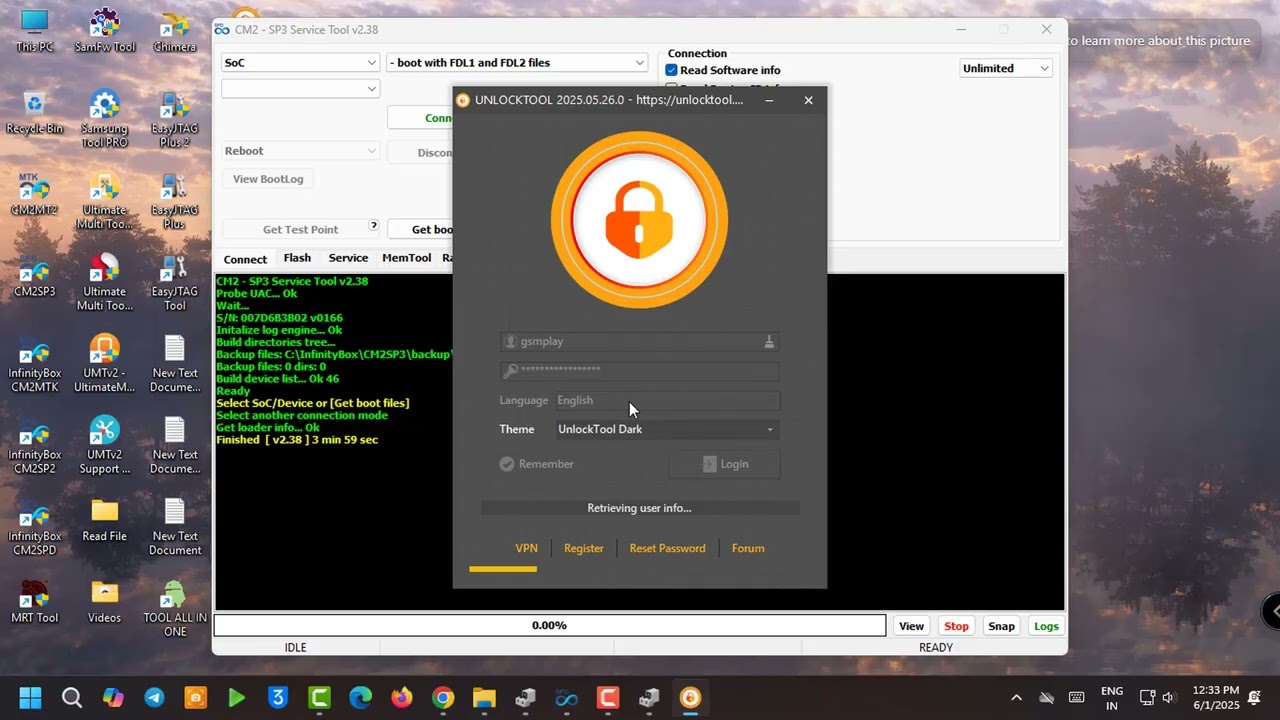
Task: Open Ultimate Multi Tool shortcut beside CM2SP3
Action: (104, 282)
